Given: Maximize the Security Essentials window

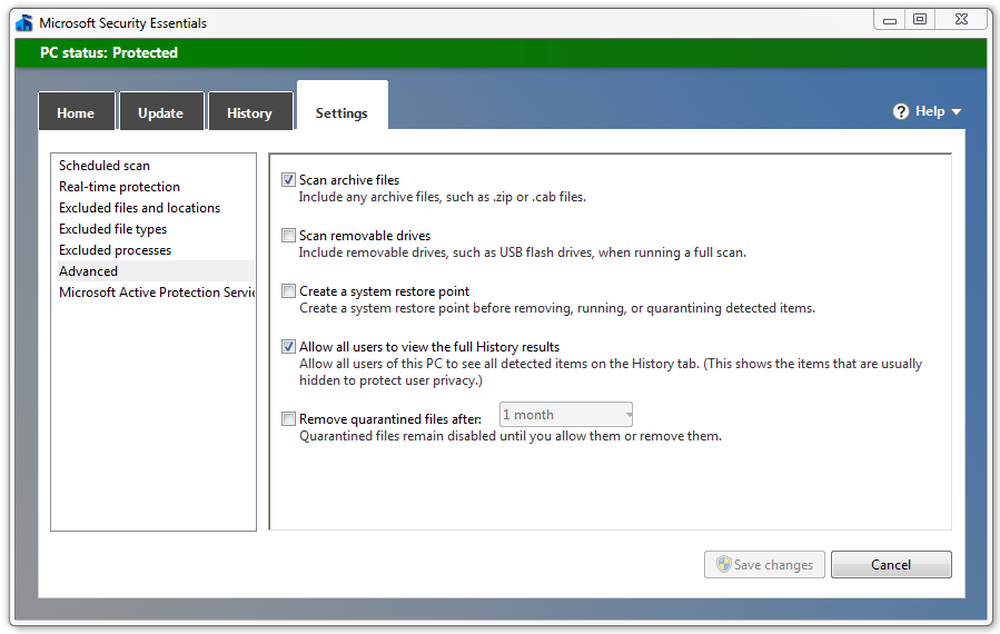Looking at the screenshot, I should click(920, 20).
